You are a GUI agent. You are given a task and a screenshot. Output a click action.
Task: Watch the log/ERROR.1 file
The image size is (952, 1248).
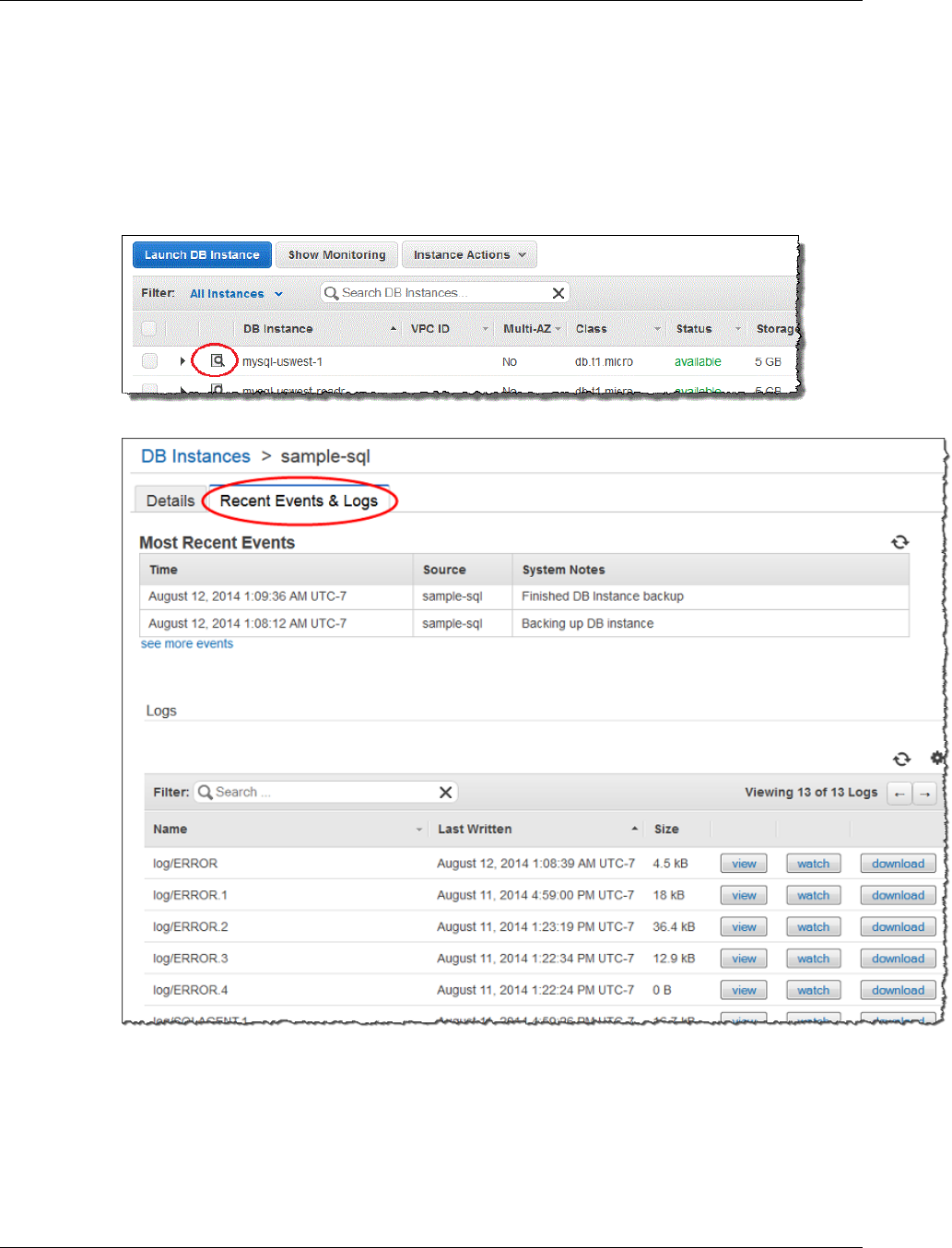tap(813, 895)
